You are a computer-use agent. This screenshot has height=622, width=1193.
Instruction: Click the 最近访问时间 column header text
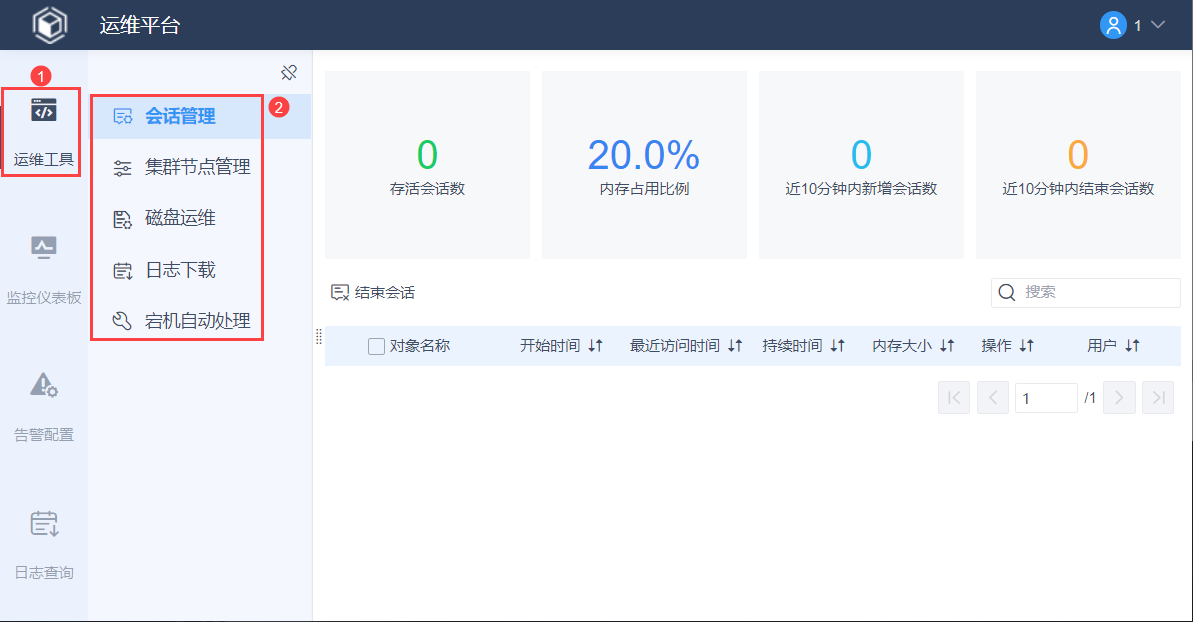pyautogui.click(x=675, y=346)
